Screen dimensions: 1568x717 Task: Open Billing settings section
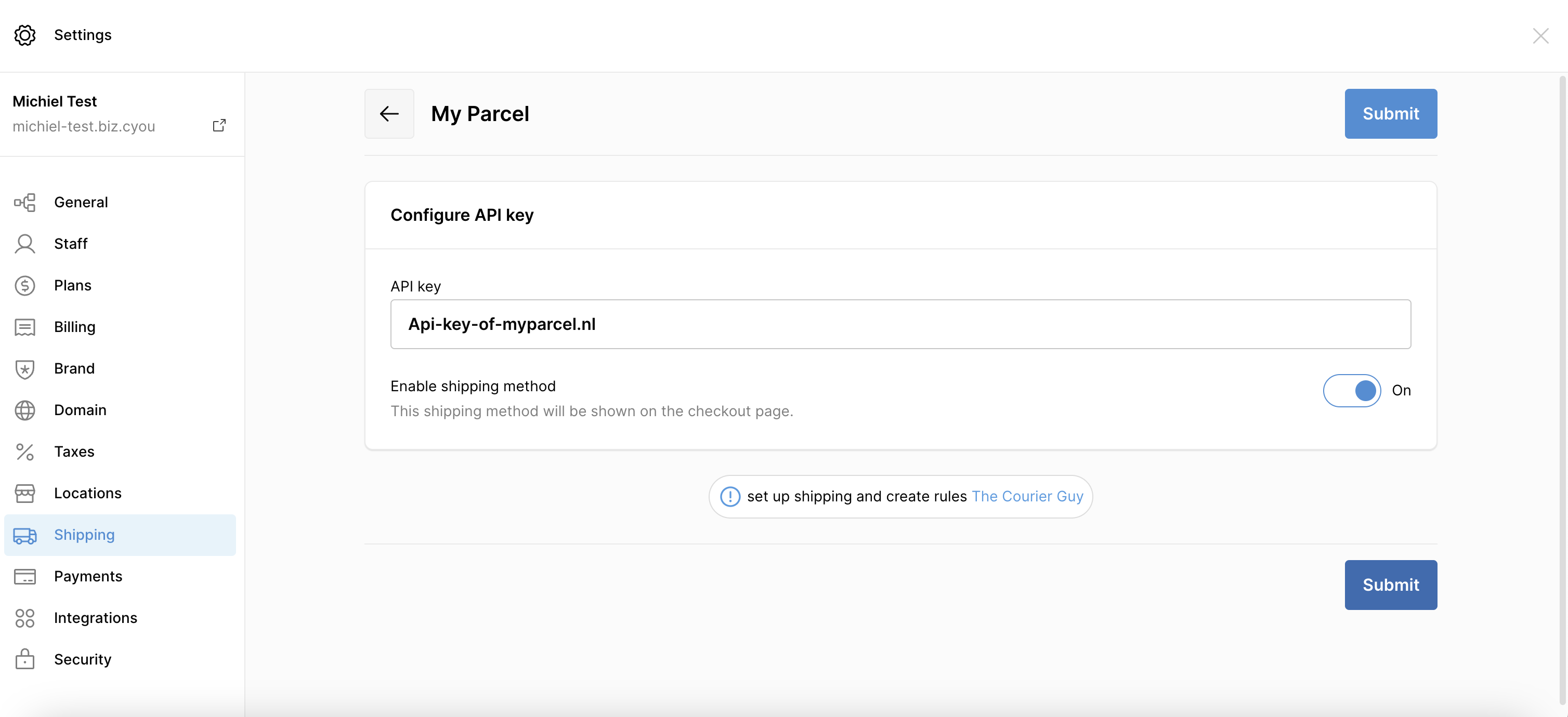120,327
